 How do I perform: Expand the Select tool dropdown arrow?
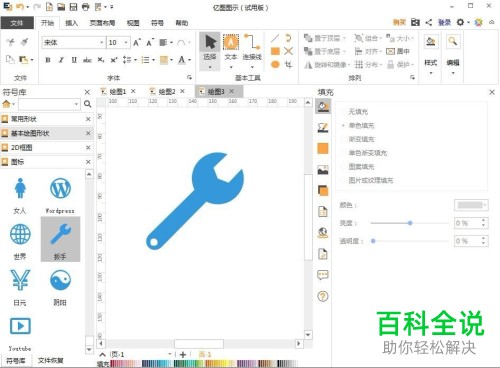pos(210,67)
